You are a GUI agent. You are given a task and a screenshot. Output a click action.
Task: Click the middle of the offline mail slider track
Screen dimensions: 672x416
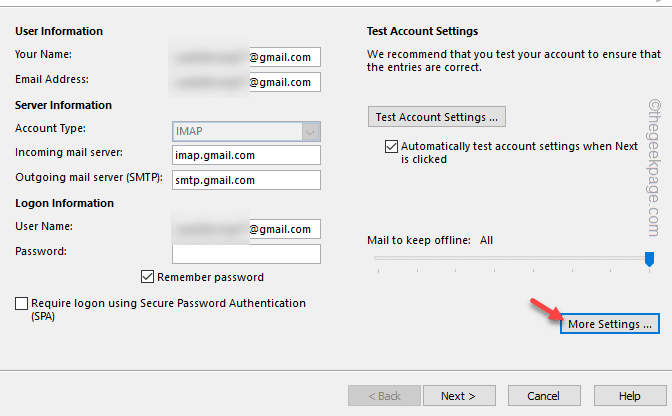pos(512,258)
